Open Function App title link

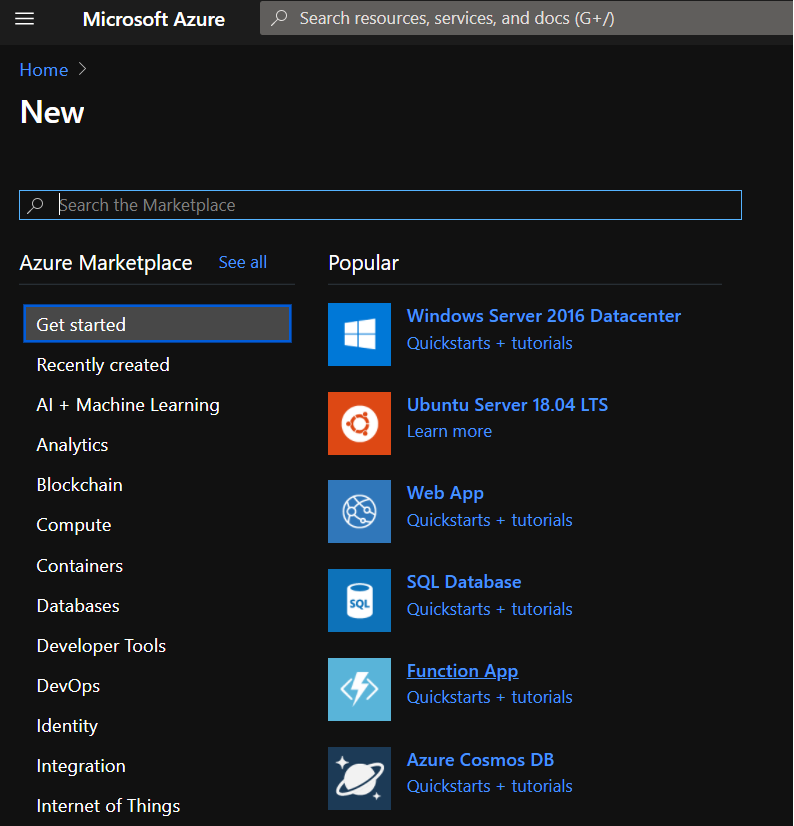462,671
